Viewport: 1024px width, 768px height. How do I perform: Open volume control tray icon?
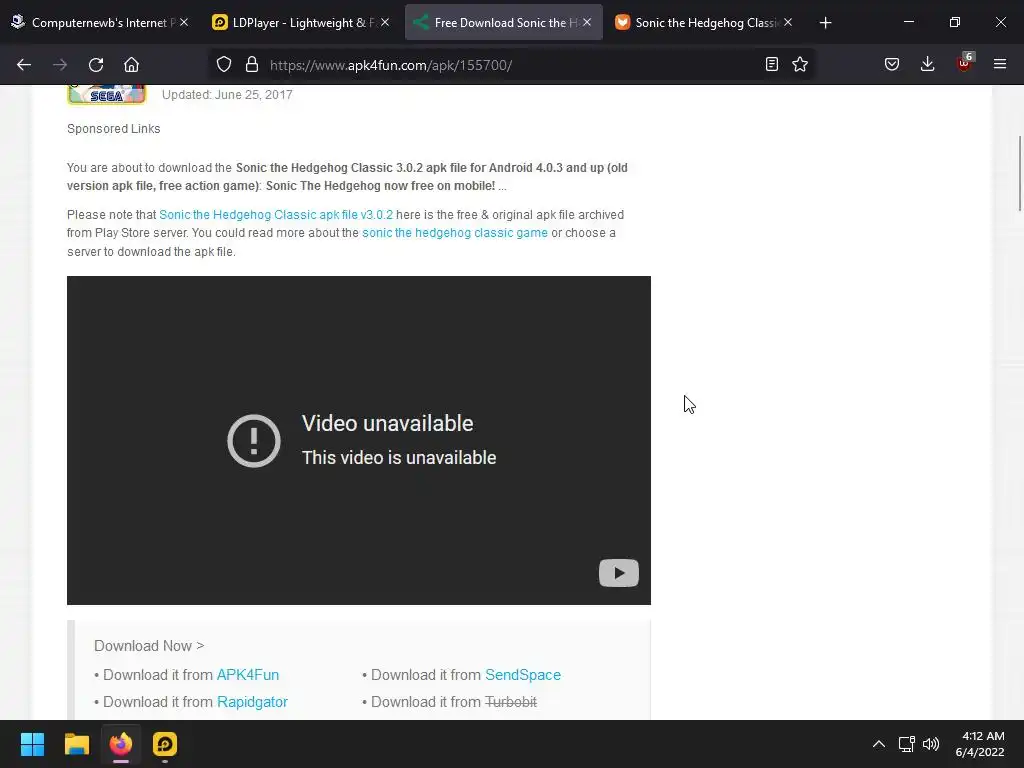pyautogui.click(x=931, y=744)
